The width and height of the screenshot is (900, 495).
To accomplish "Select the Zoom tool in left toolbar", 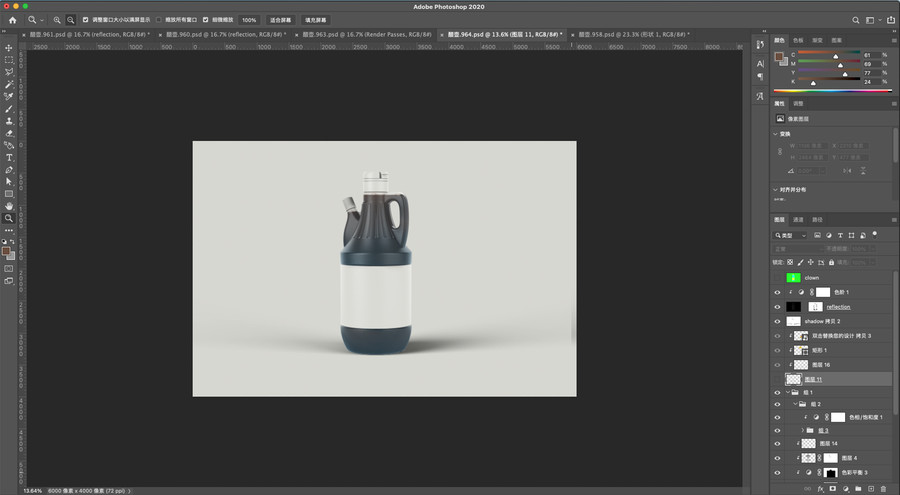I will 9,218.
